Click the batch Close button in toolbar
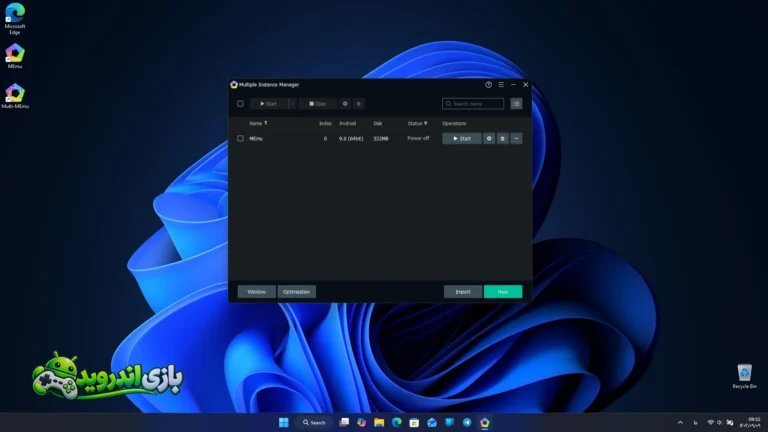The image size is (768, 432). pos(317,104)
